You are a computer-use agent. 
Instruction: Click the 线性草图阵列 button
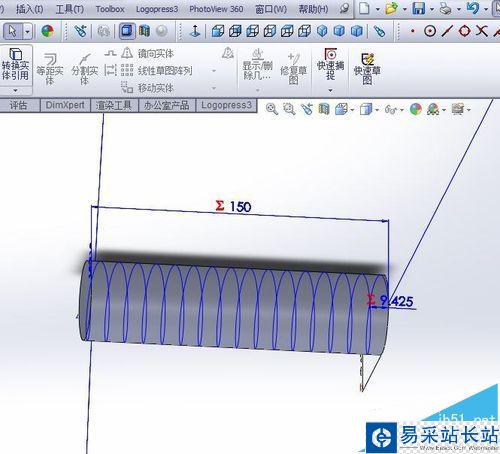point(156,70)
